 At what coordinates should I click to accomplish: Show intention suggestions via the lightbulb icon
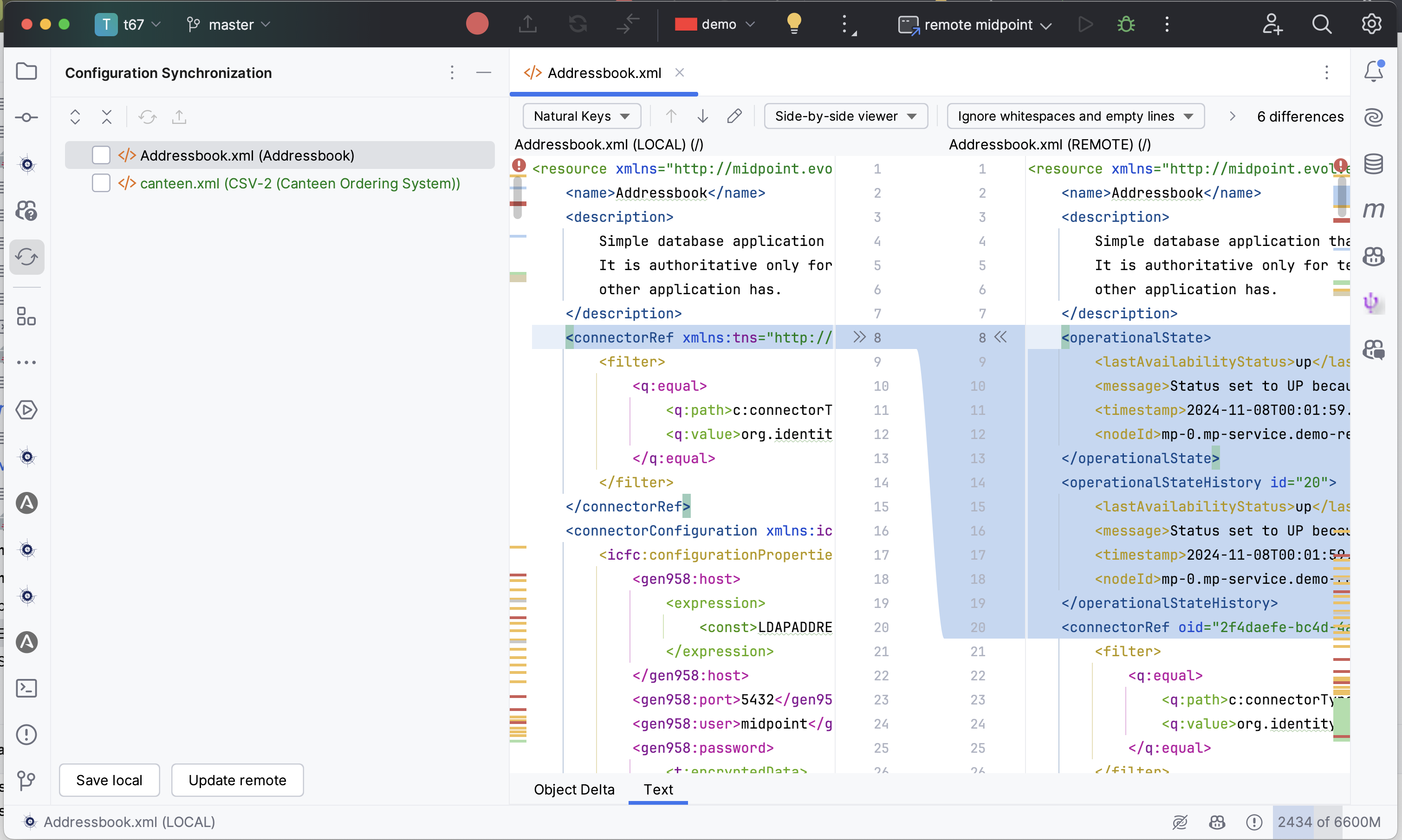point(793,24)
